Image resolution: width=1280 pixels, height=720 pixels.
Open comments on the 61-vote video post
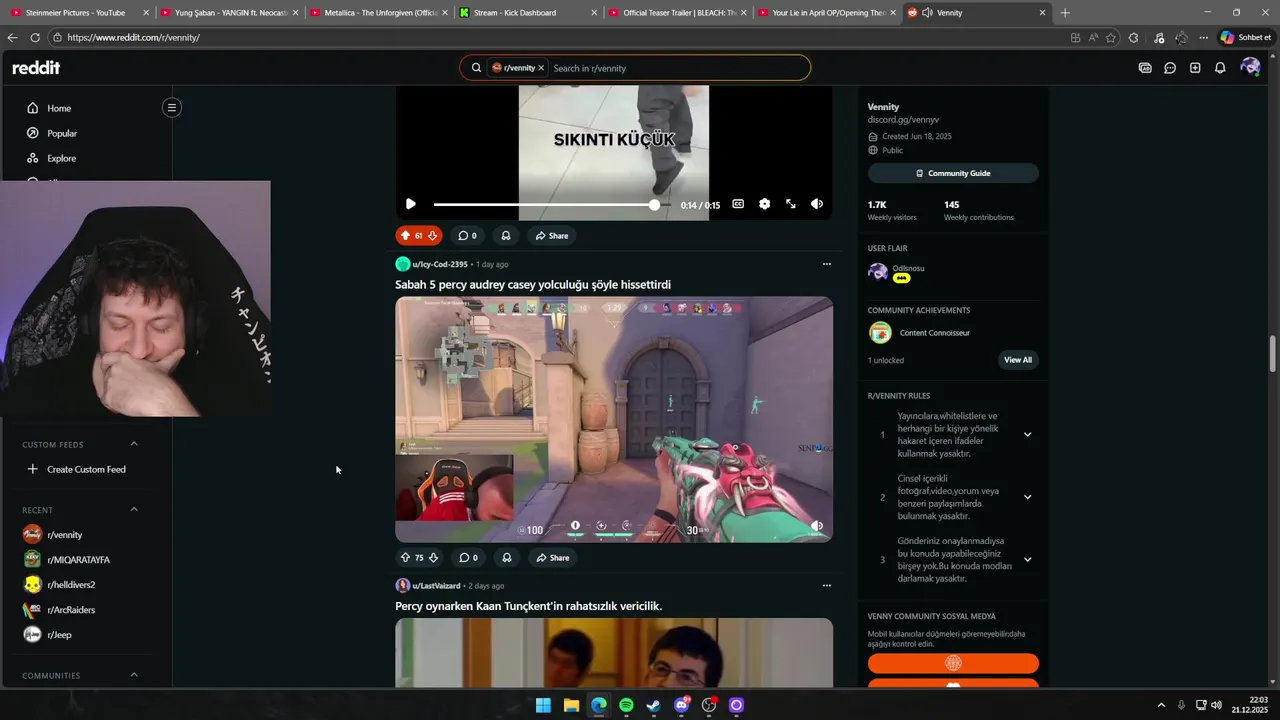467,236
